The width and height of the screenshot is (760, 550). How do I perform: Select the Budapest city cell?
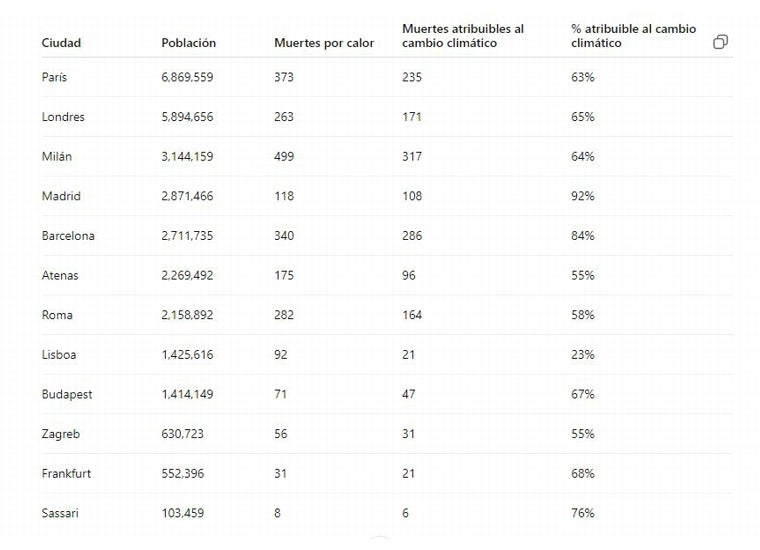[67, 394]
